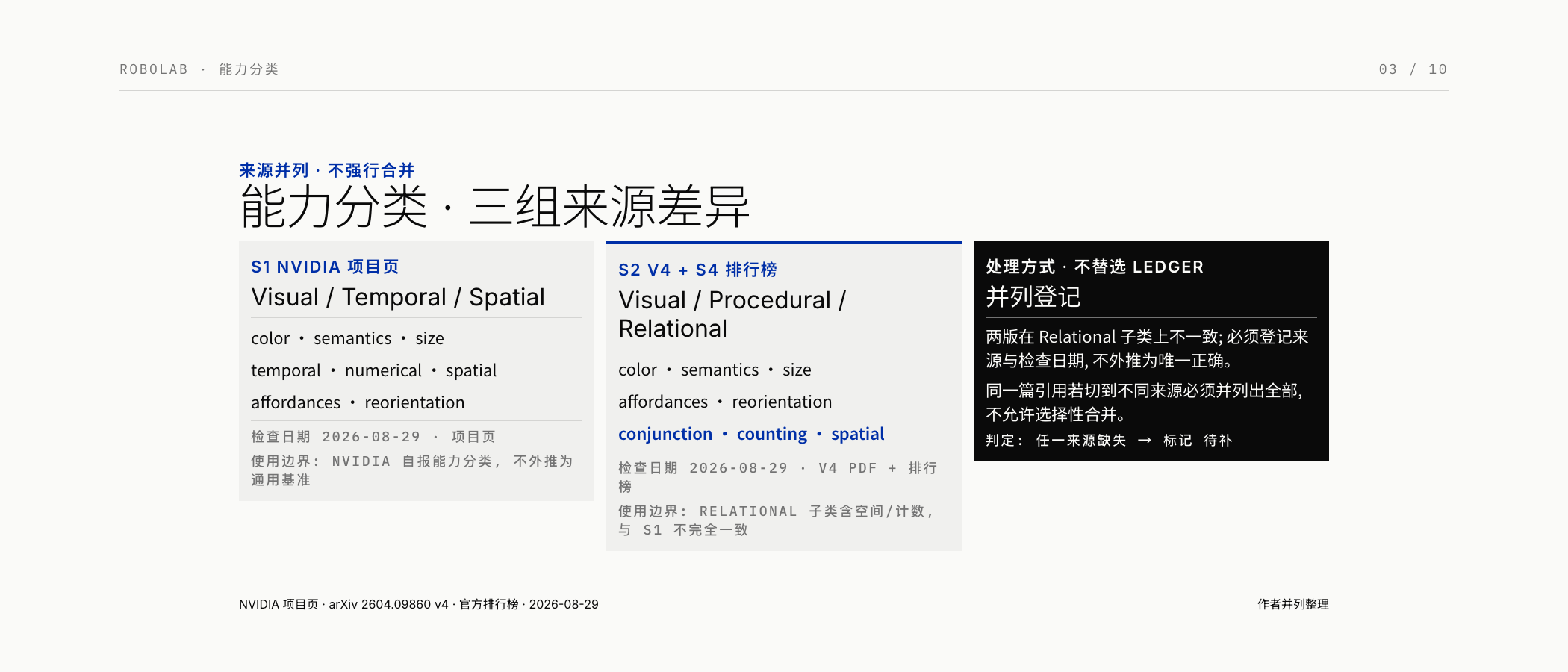1568x672 pixels.
Task: Click the 判定 rule line in dark card
Action: coord(1109,441)
